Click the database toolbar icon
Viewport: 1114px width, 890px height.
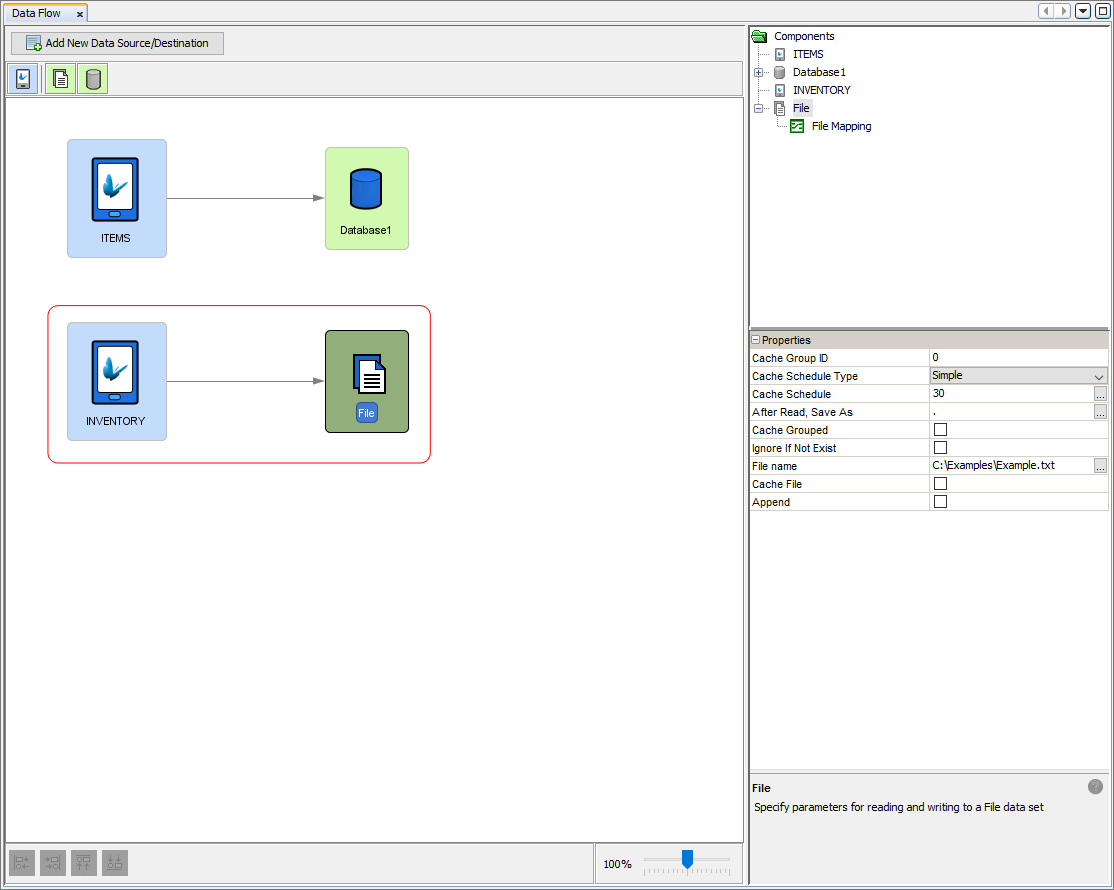point(93,79)
